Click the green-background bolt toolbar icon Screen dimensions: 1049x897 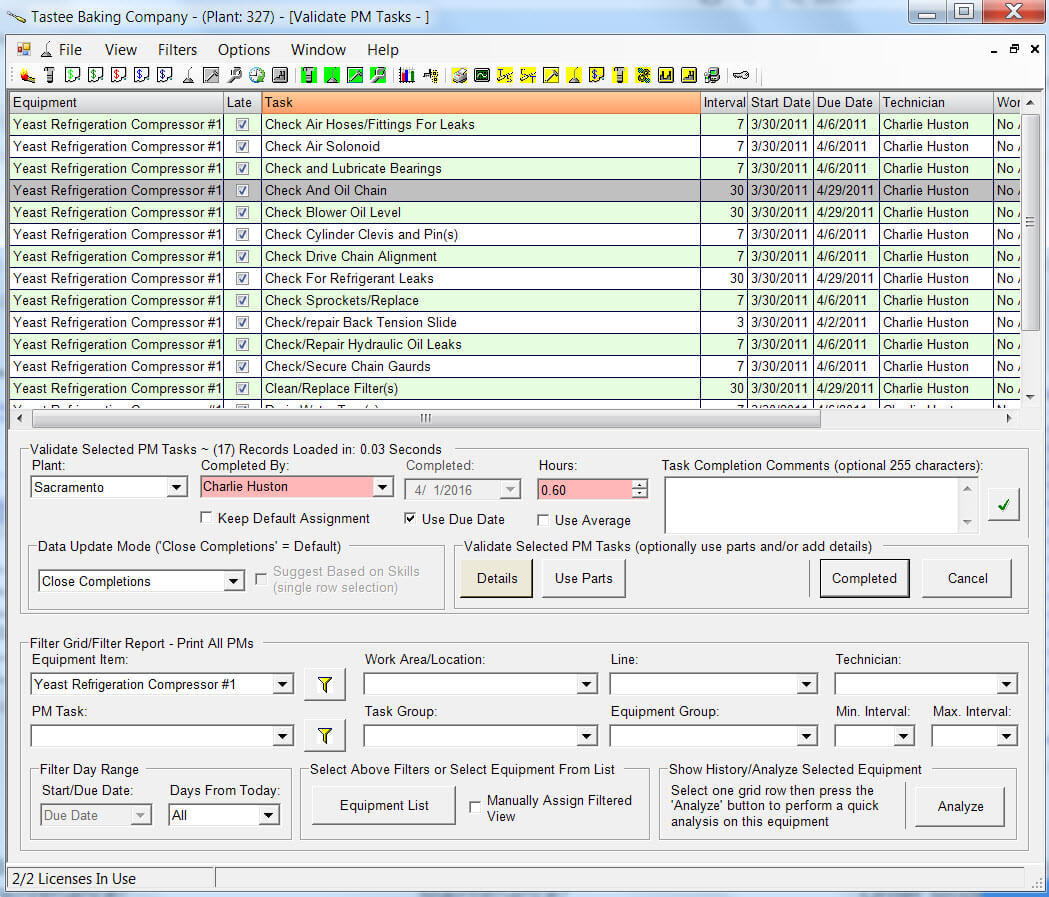308,76
